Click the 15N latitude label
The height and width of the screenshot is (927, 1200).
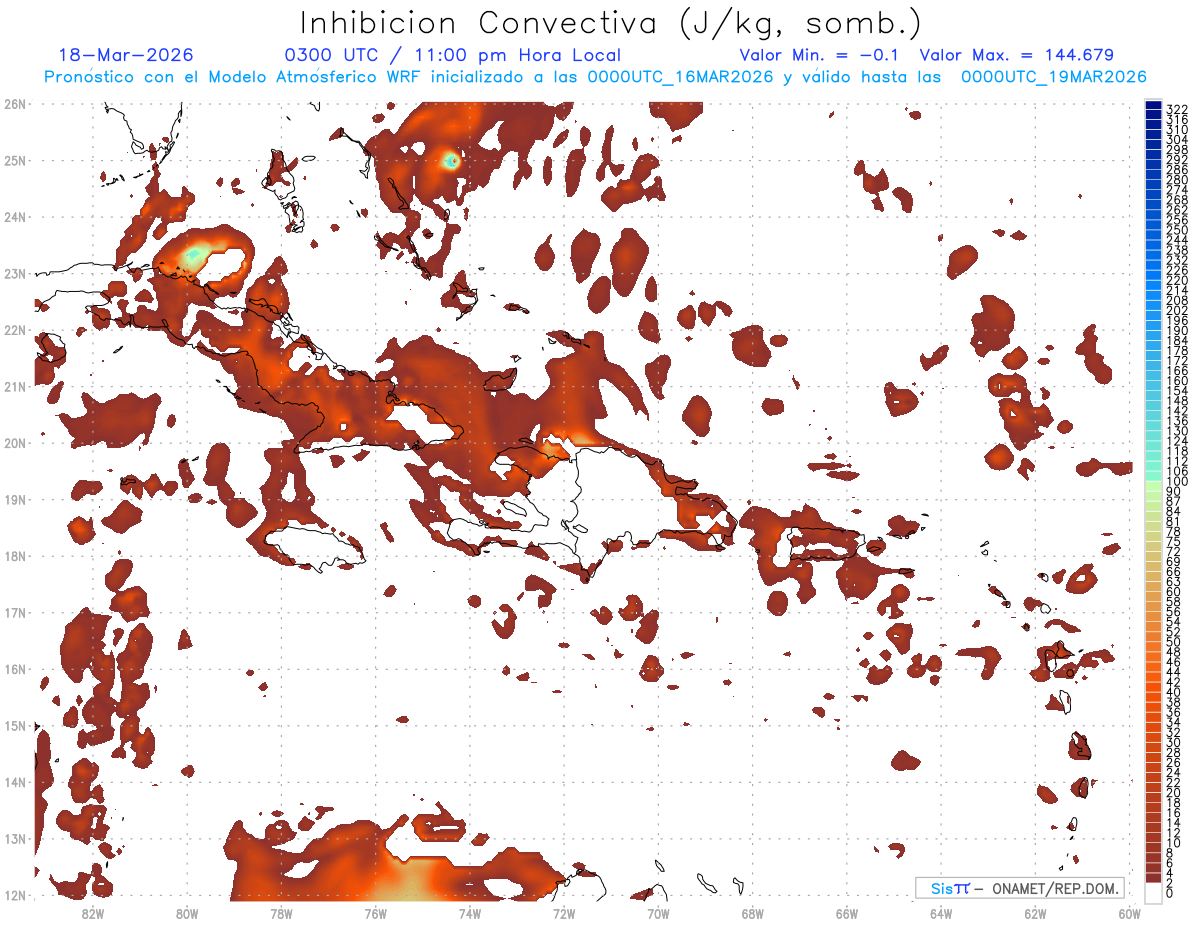(x=14, y=725)
